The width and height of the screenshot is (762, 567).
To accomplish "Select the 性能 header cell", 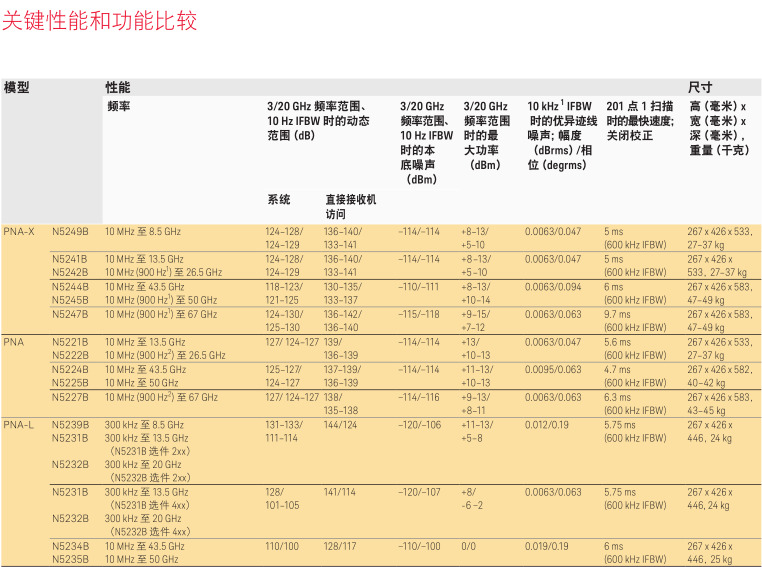I will tap(118, 87).
